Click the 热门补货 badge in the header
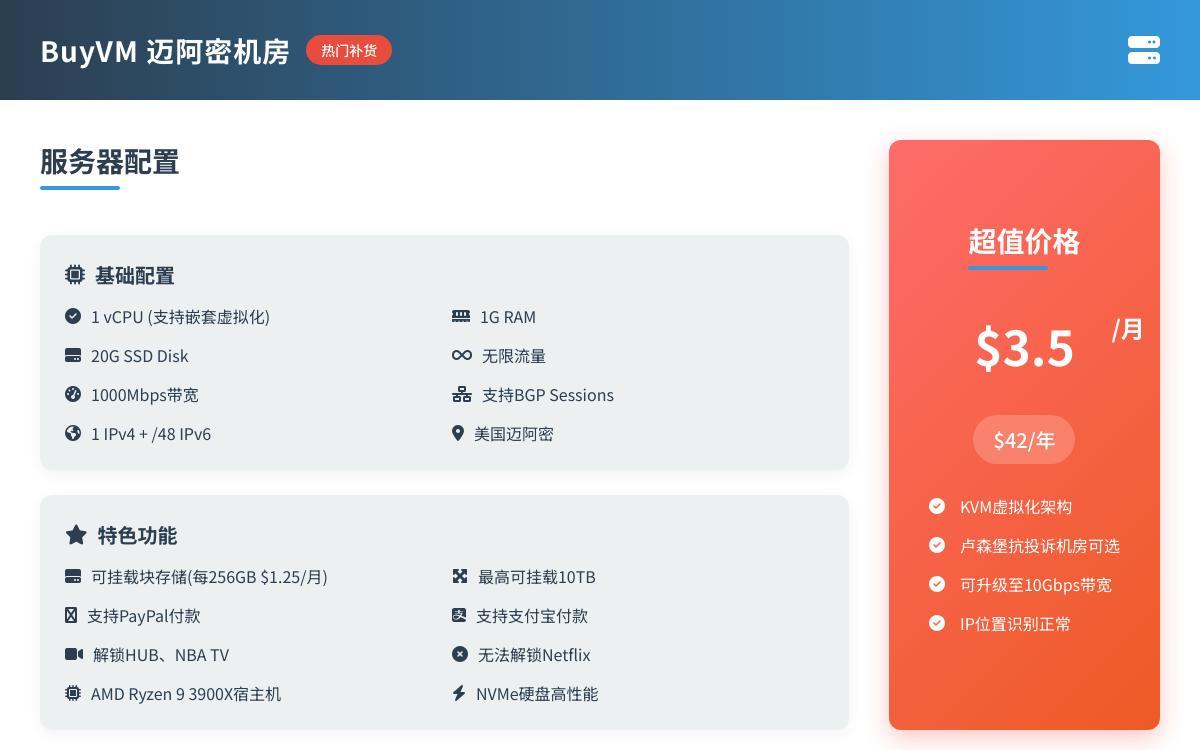 pyautogui.click(x=349, y=50)
